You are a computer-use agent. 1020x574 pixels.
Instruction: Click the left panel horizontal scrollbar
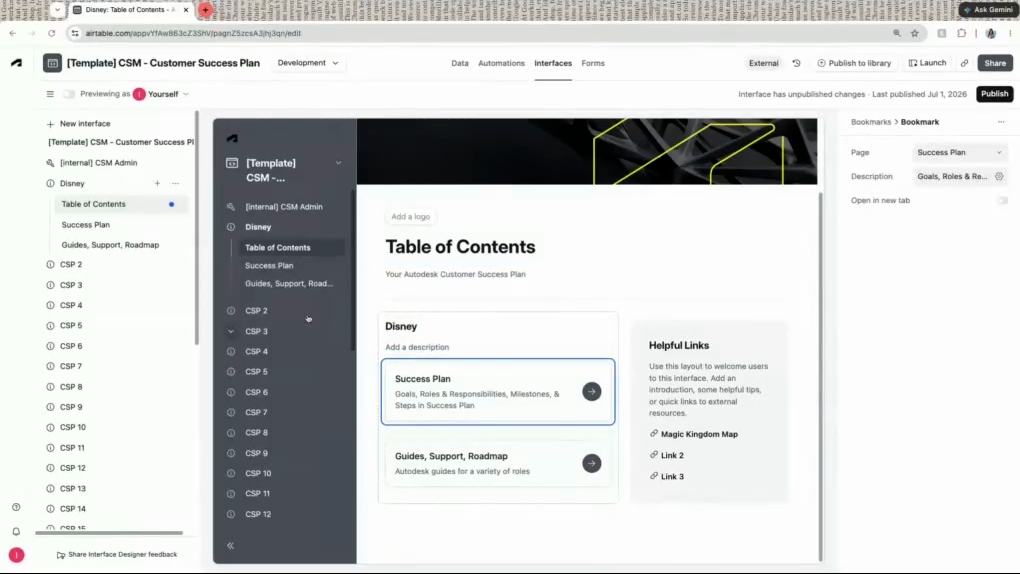point(109,533)
